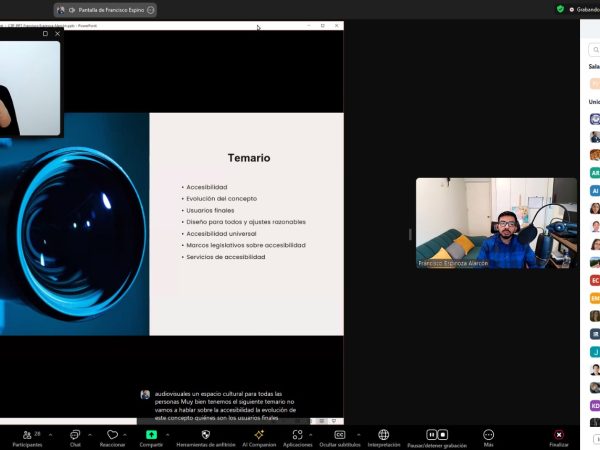Click the Pantalla de Francisco Espino label
600x450 pixels.
111,10
